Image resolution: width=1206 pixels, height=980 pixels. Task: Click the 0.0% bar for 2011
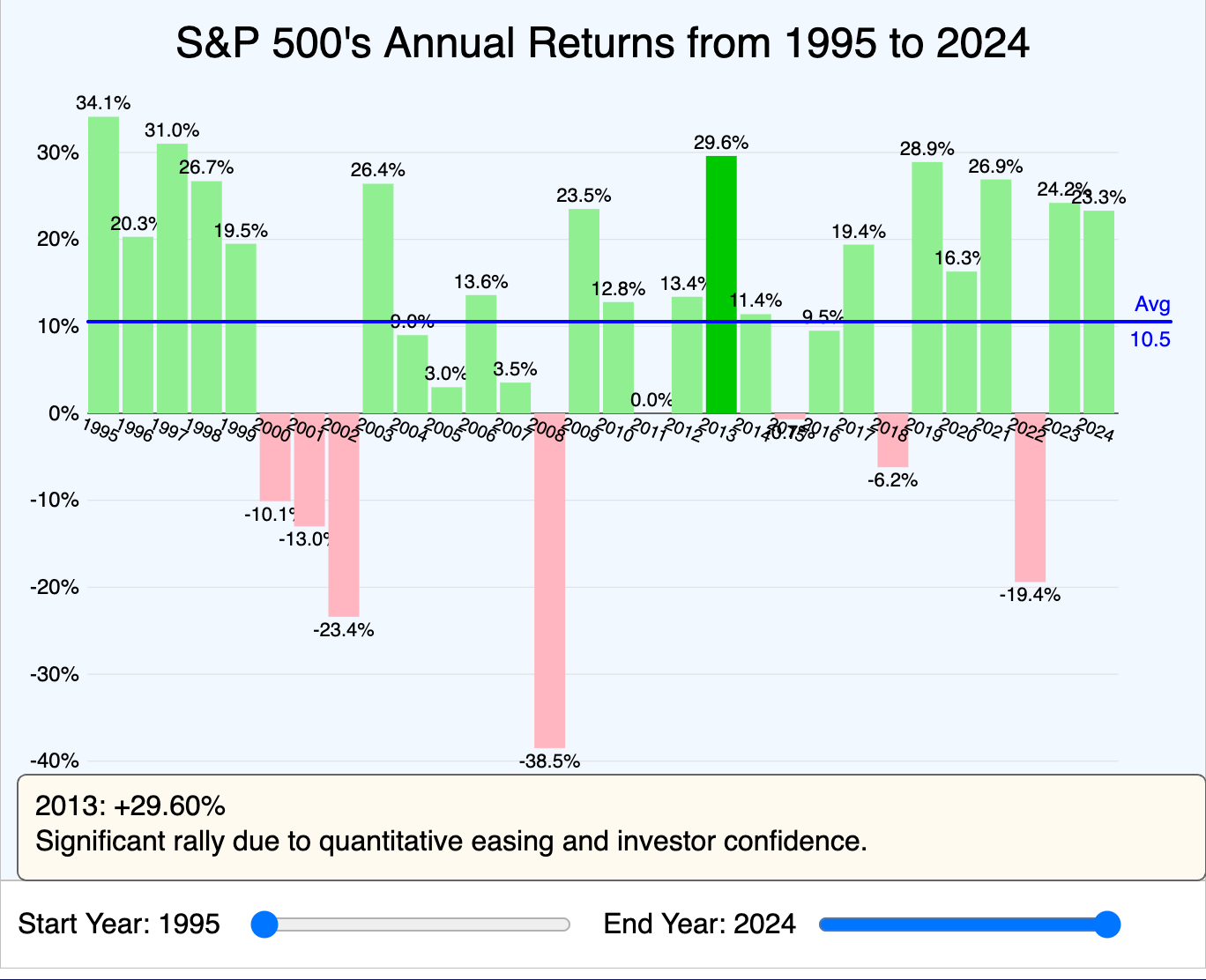click(x=652, y=411)
